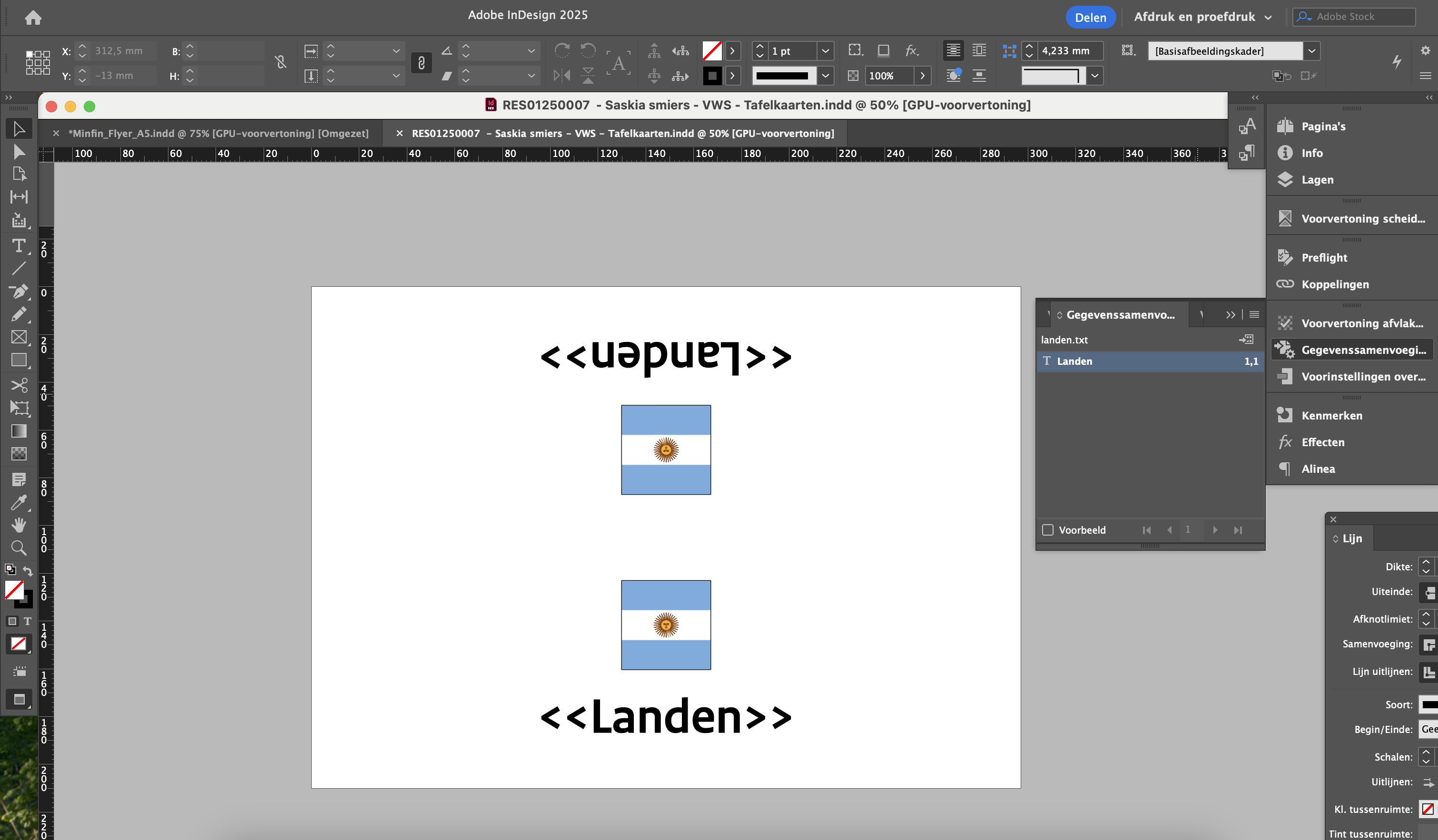The height and width of the screenshot is (840, 1438).
Task: Click the fill color swatch in control bar
Action: tap(711, 51)
